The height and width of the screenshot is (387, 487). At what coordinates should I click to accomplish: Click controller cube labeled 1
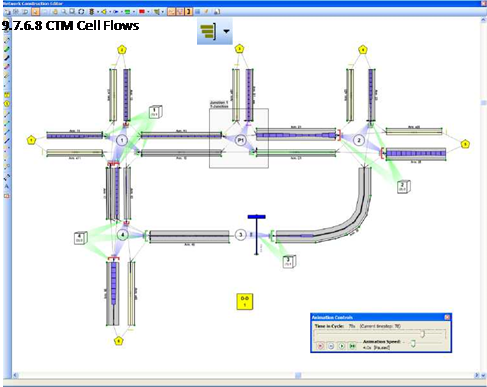tap(155, 112)
